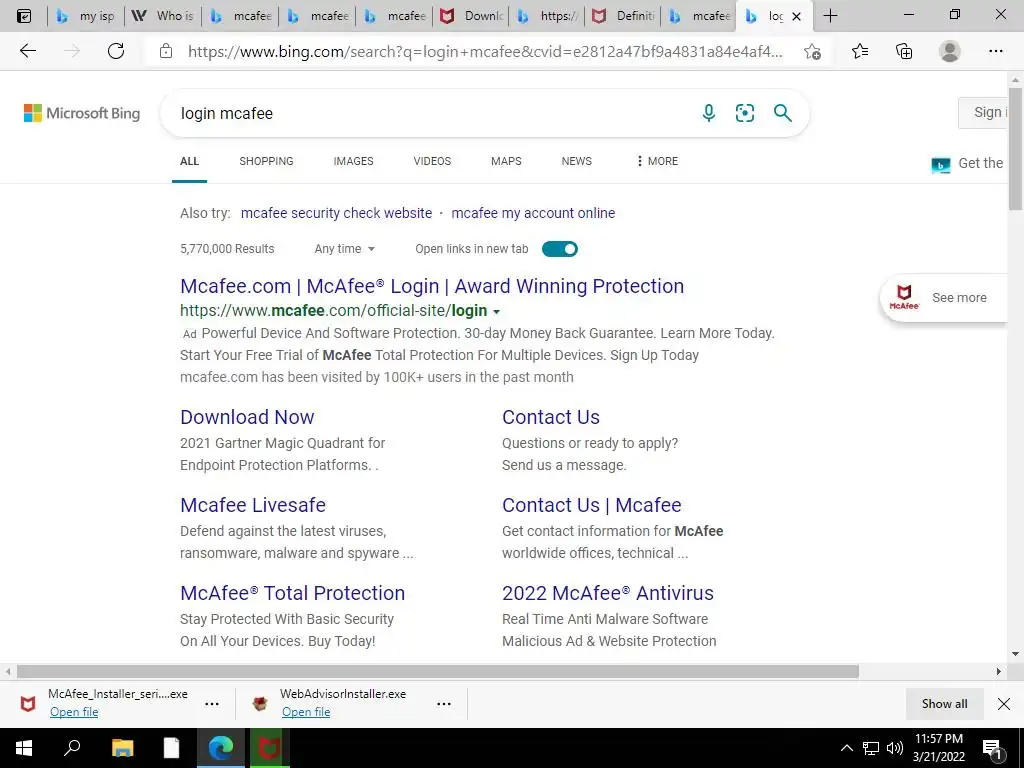The height and width of the screenshot is (768, 1024).
Task: Expand the ad URL dropdown arrow
Action: (496, 312)
